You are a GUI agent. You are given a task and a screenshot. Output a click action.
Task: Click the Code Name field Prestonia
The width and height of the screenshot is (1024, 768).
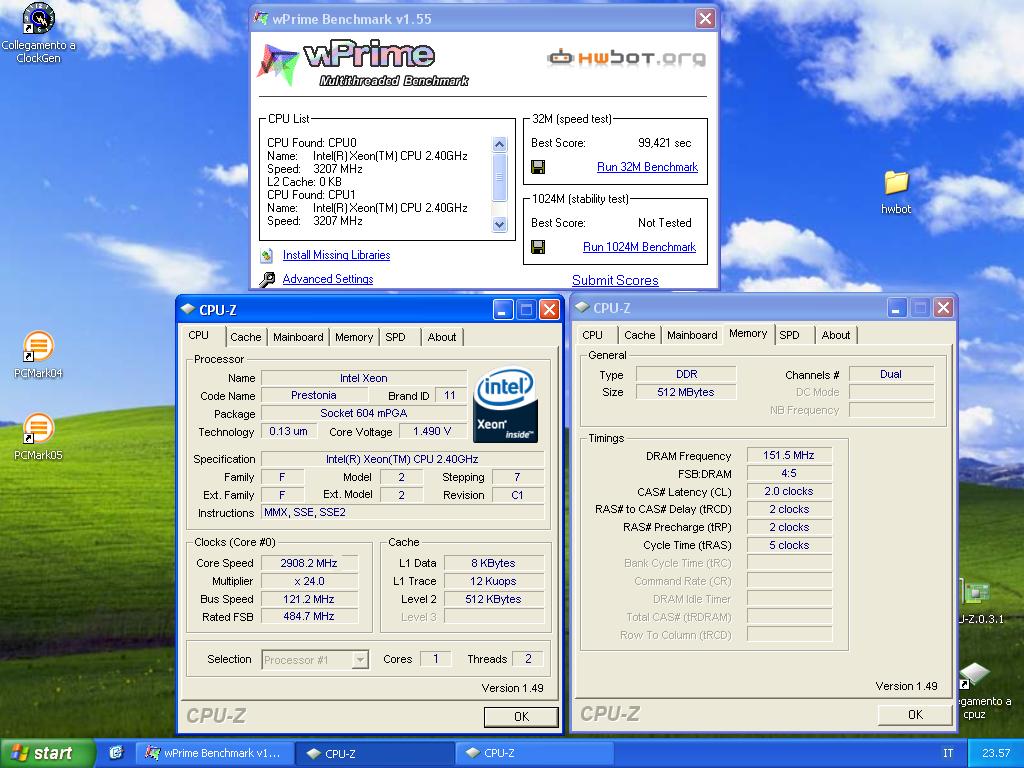(314, 396)
